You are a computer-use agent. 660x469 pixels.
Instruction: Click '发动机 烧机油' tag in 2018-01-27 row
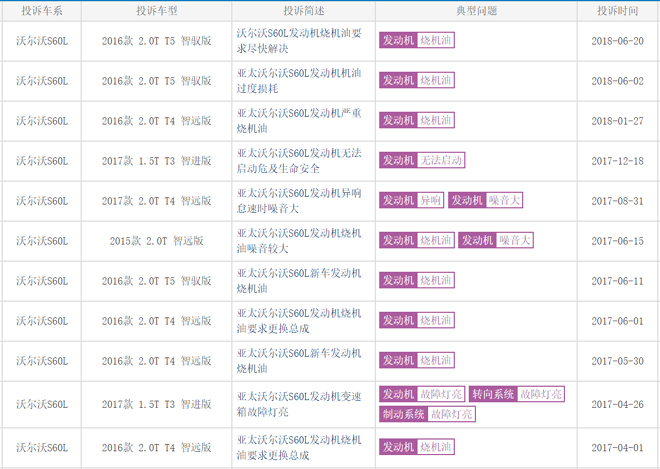[x=417, y=120]
